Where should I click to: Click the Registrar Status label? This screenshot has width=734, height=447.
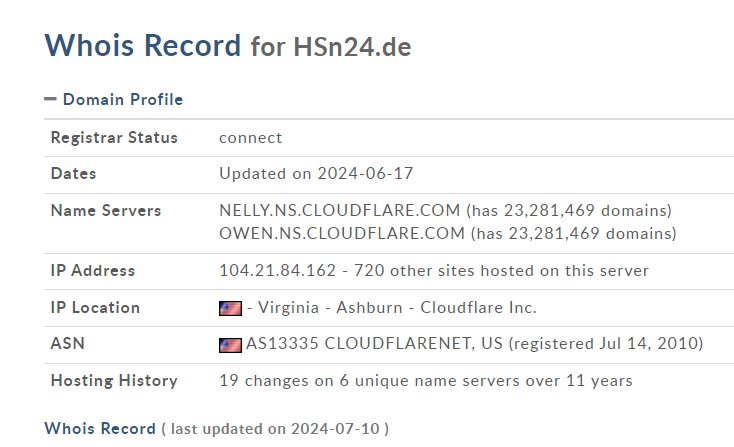114,138
